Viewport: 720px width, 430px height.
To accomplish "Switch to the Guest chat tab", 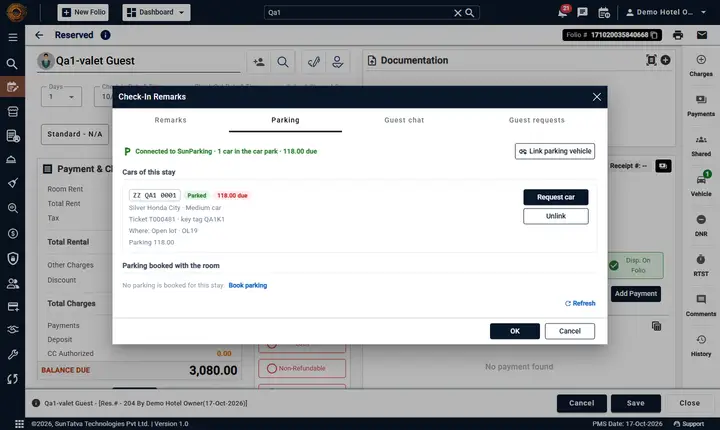I will point(404,120).
